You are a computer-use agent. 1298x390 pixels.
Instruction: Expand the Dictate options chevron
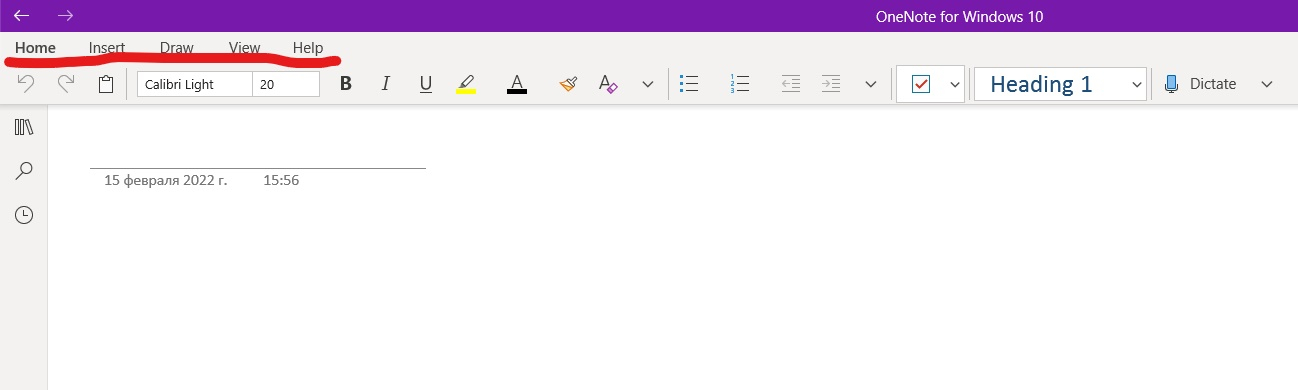click(1267, 84)
